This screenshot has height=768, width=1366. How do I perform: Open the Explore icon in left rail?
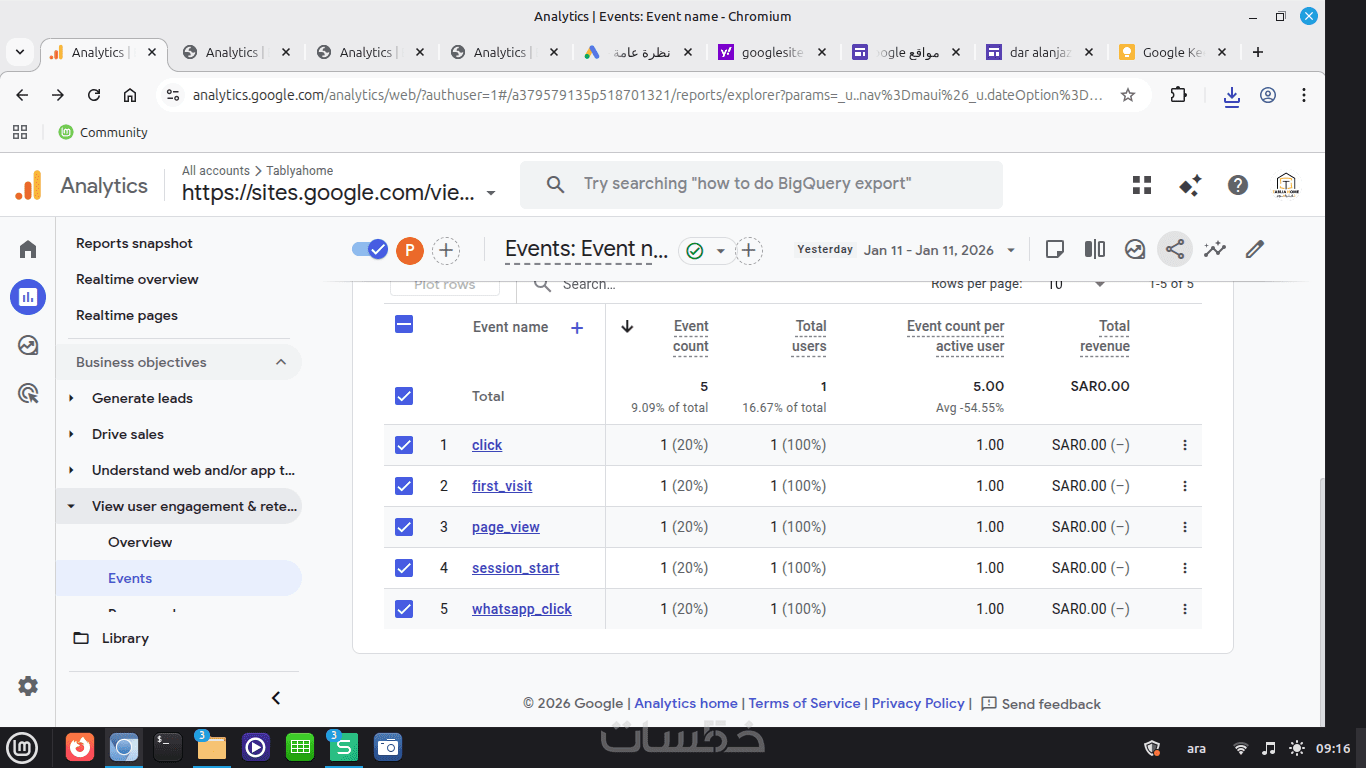(x=28, y=345)
